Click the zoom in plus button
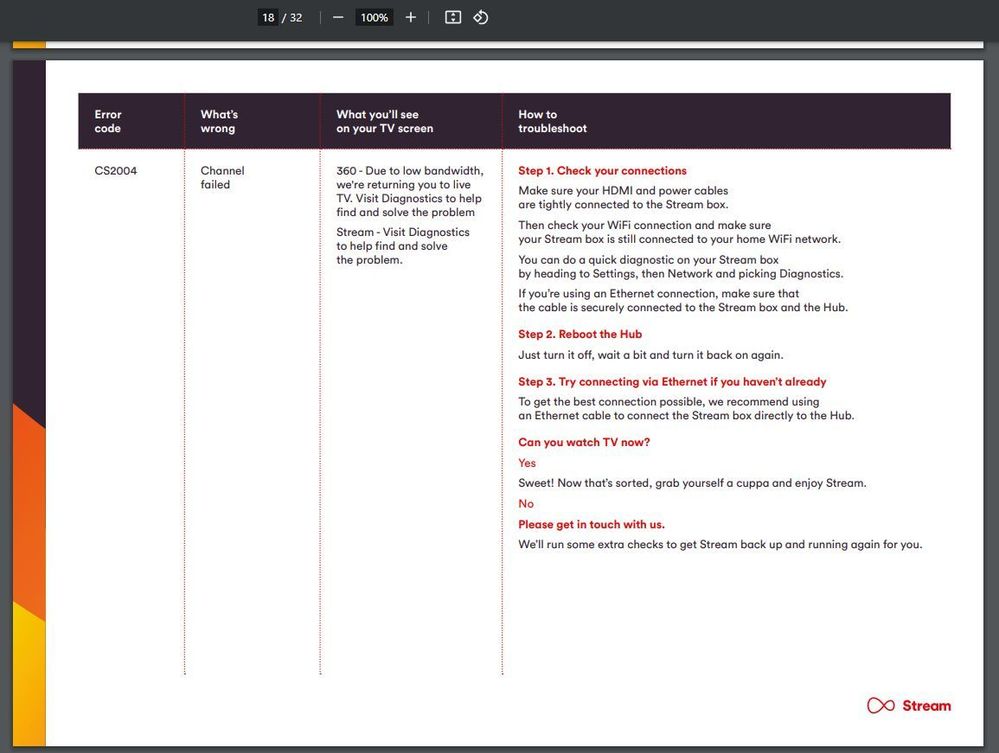The width and height of the screenshot is (999, 753). [411, 17]
